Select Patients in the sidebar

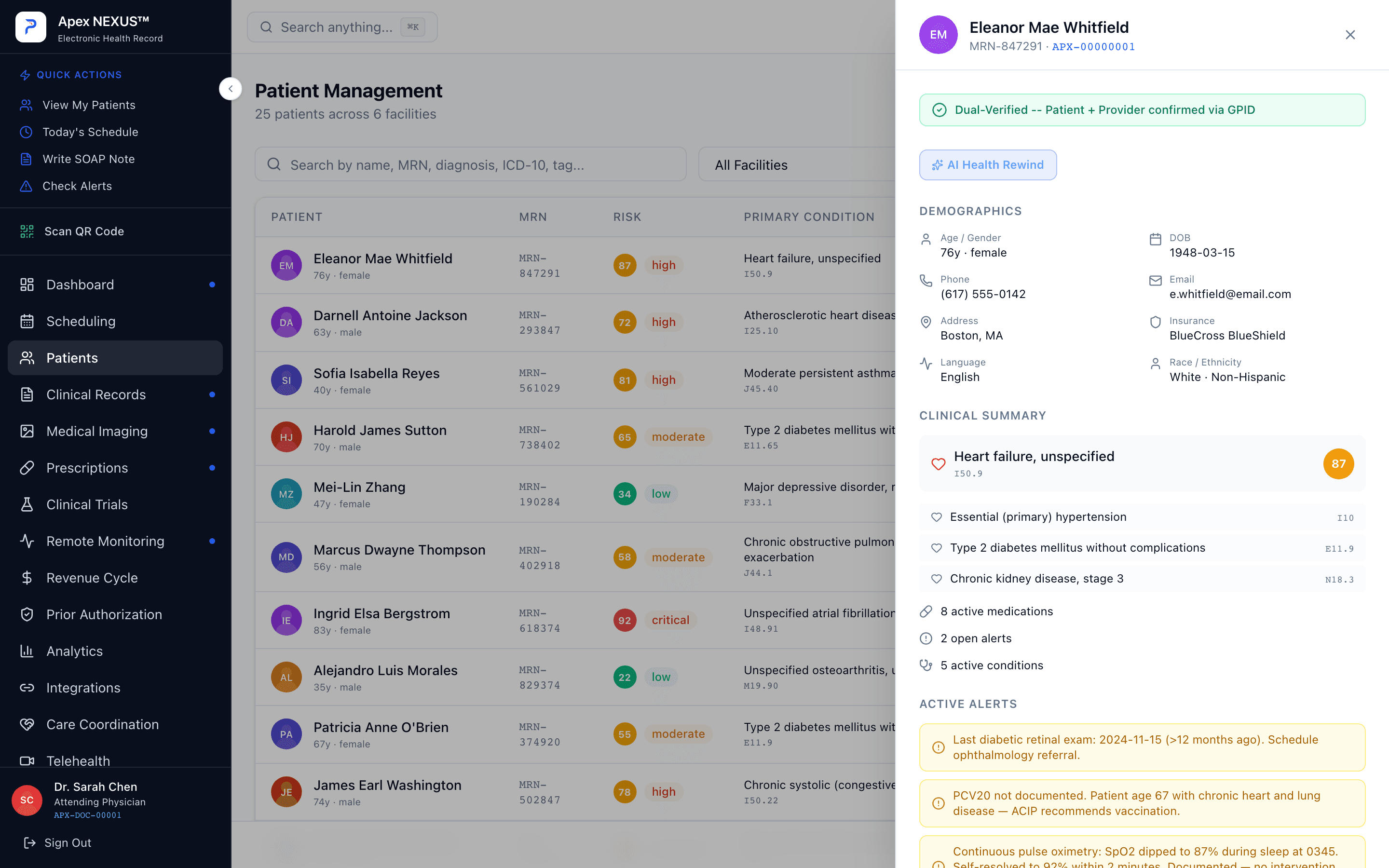click(x=115, y=358)
